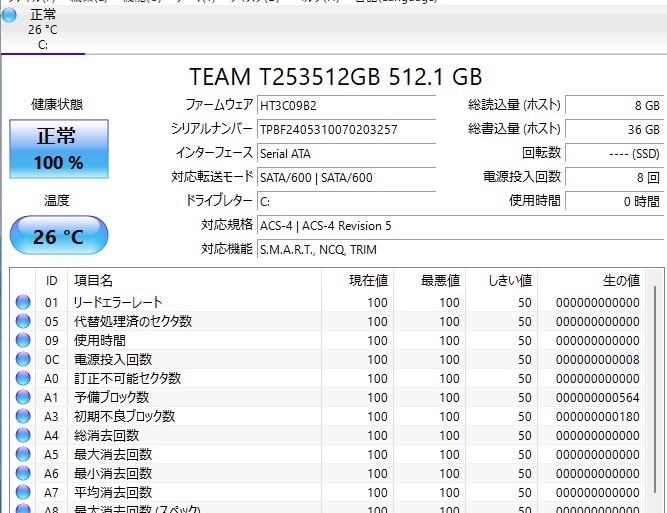Click the ファームウェア field showing HT3C09B2
The image size is (667, 513).
click(x=346, y=105)
